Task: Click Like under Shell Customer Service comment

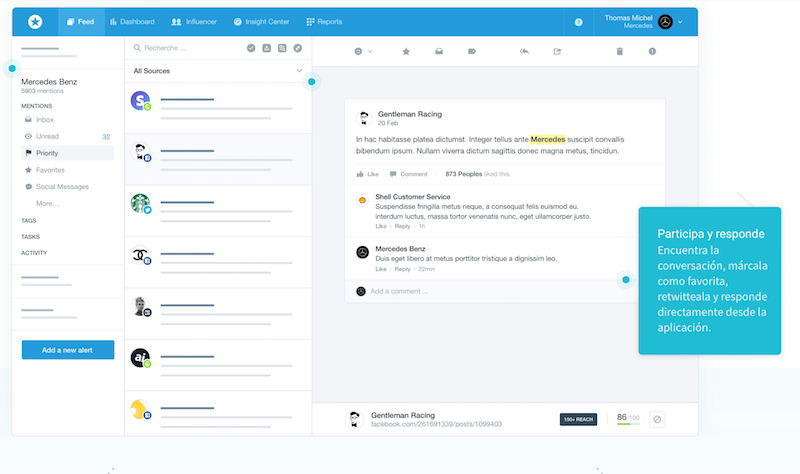Action: [381, 226]
